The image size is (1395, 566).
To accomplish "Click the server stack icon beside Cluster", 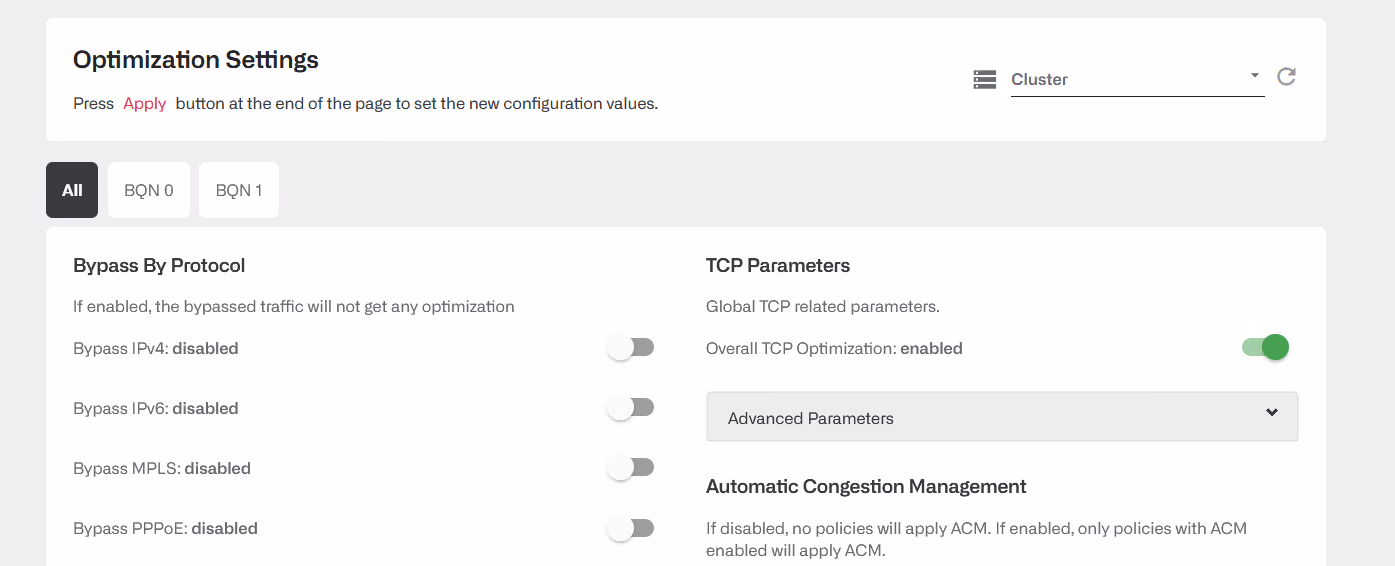I will pyautogui.click(x=985, y=79).
